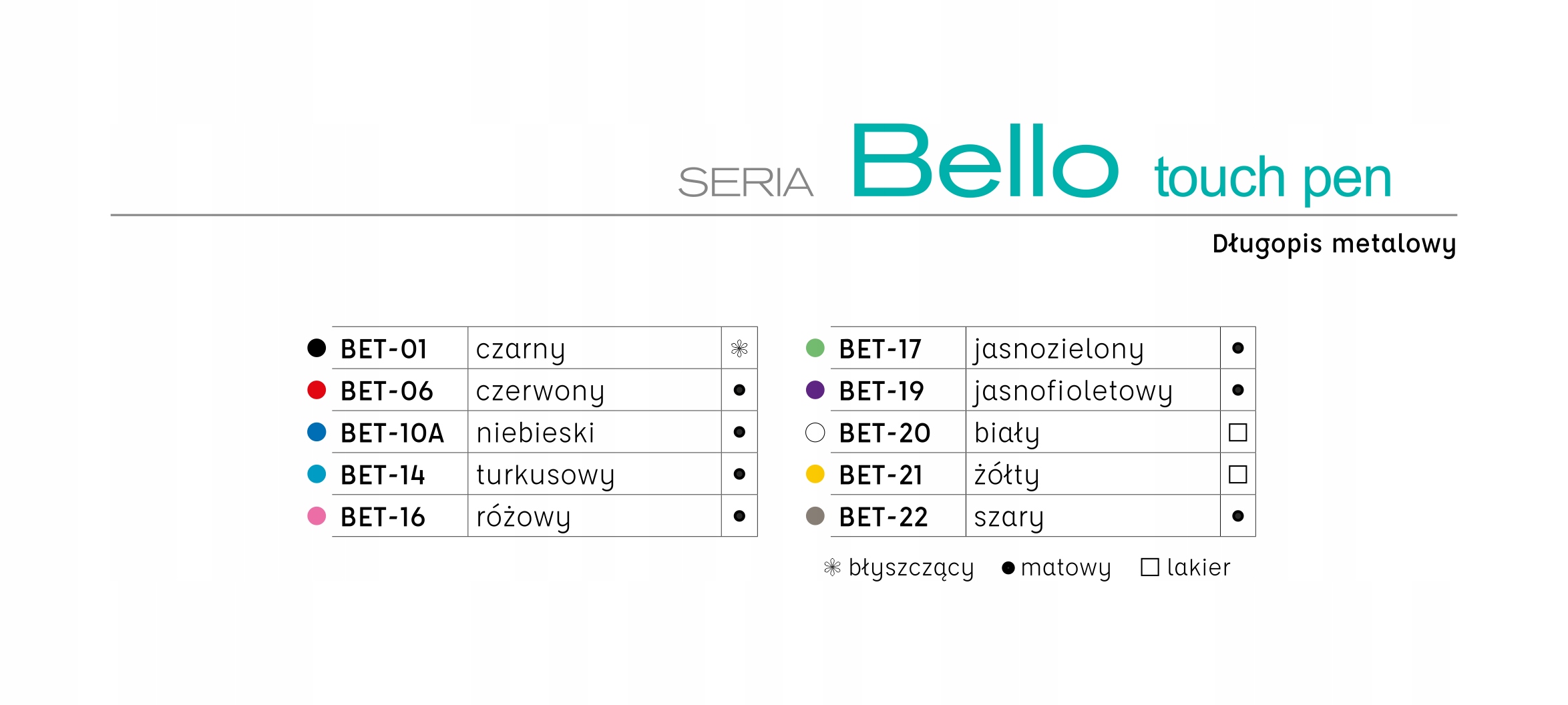1568x705 pixels.
Task: Select the yellow BET-21 color dot
Action: pyautogui.click(x=815, y=474)
